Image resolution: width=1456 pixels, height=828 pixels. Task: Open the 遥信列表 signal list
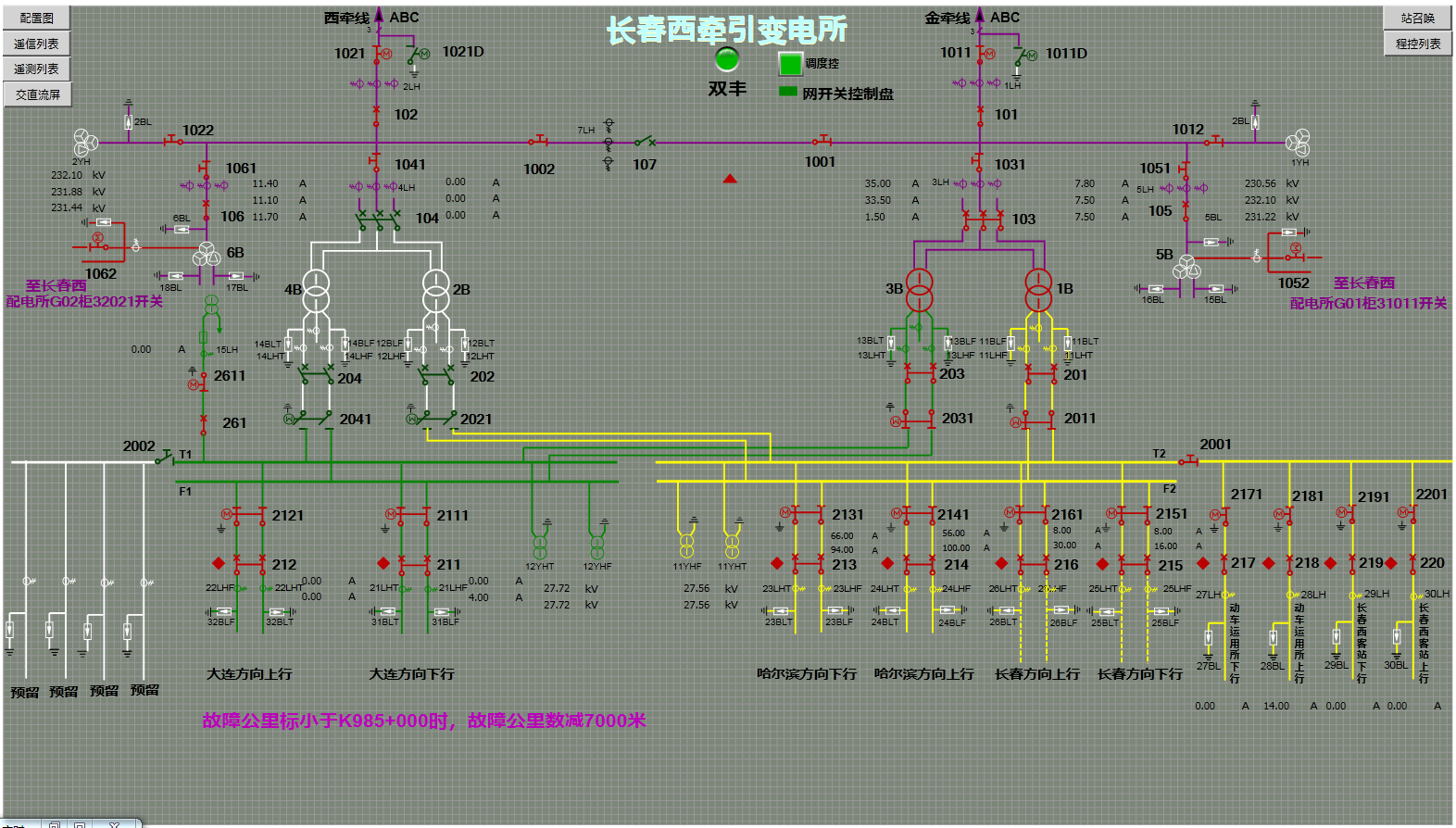coord(37,44)
